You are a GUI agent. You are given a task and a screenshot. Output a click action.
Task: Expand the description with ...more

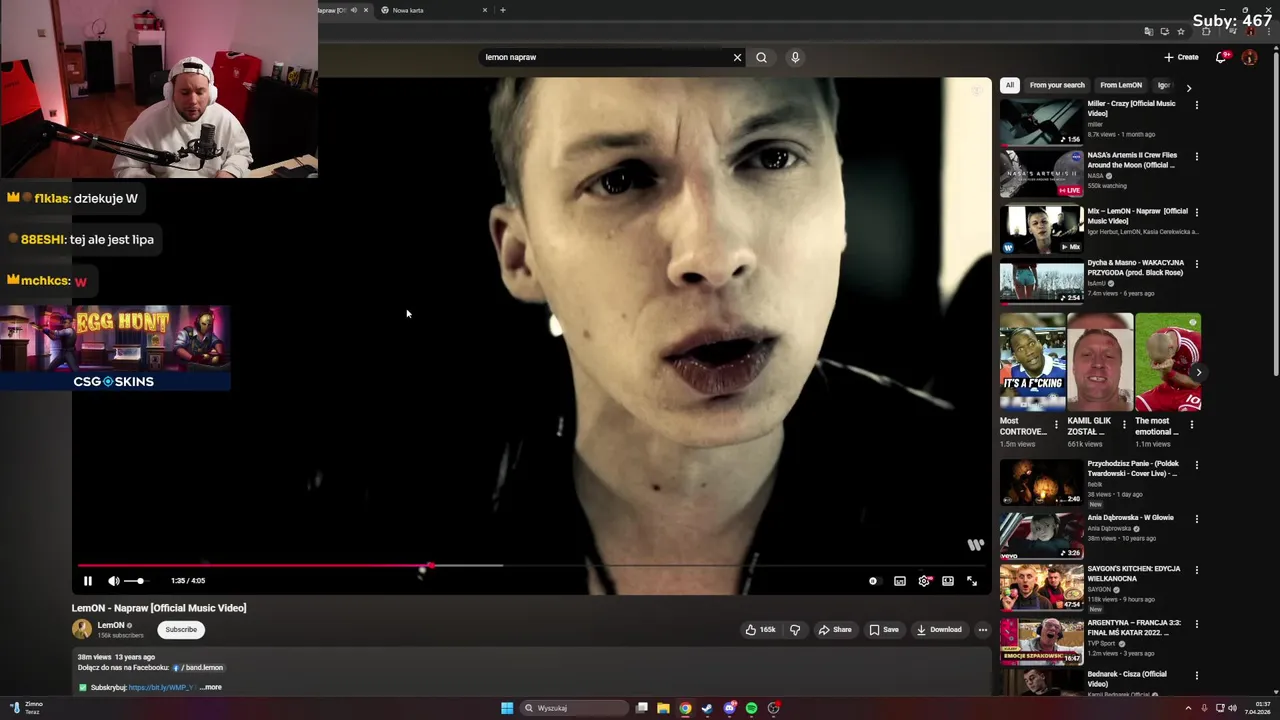(x=211, y=687)
